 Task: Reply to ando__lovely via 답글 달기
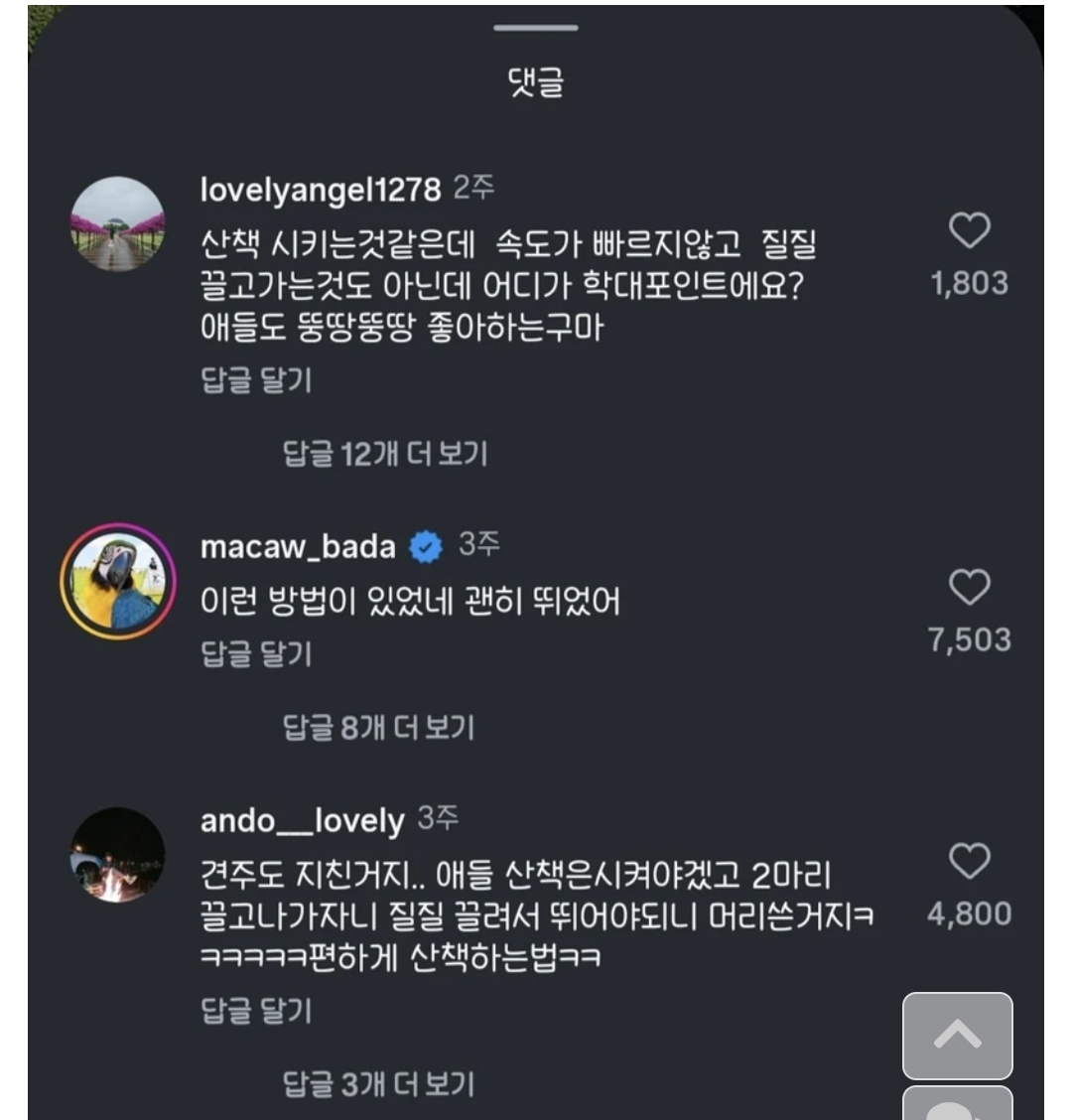click(256, 1011)
